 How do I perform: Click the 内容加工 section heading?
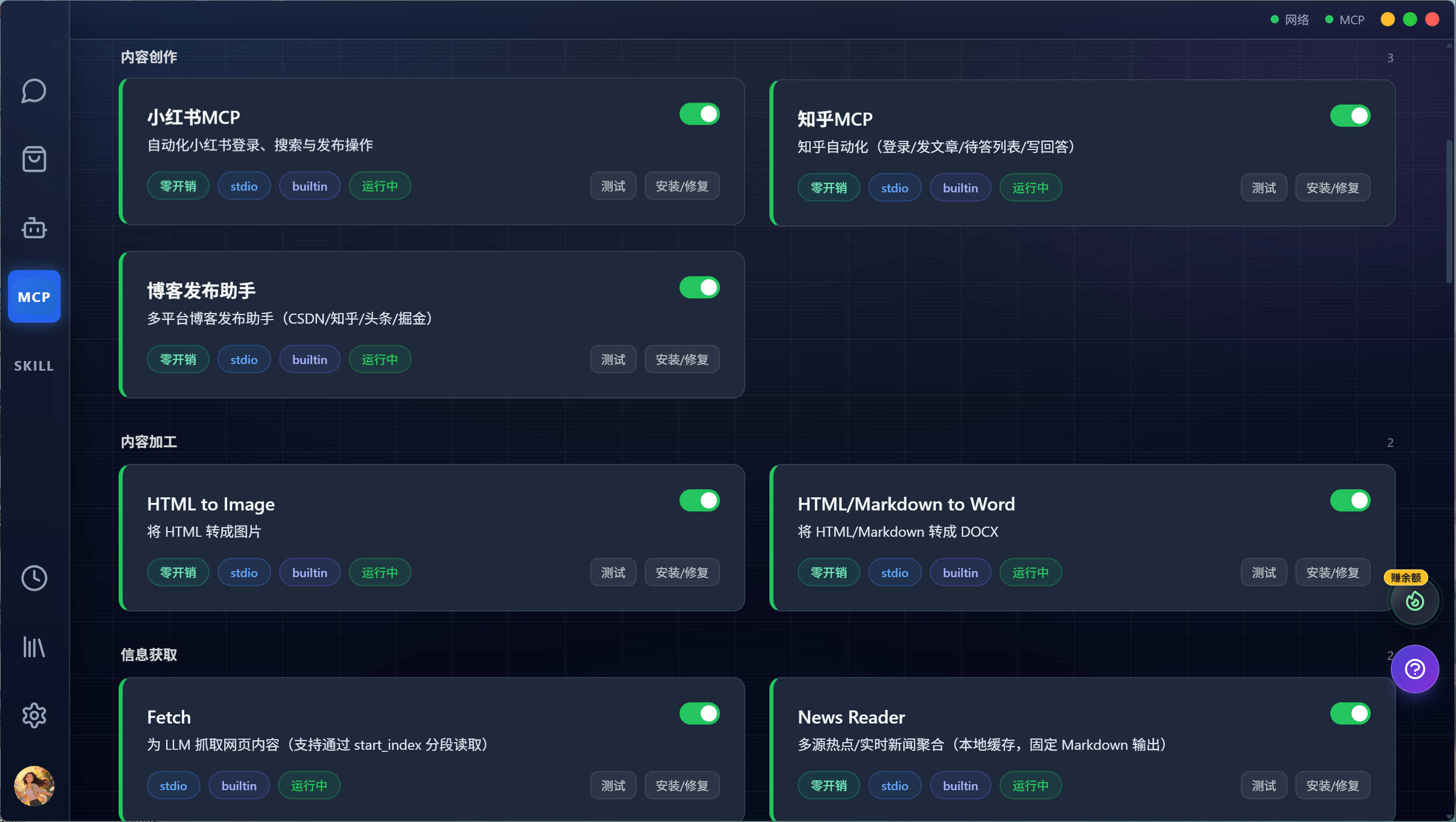pos(148,442)
